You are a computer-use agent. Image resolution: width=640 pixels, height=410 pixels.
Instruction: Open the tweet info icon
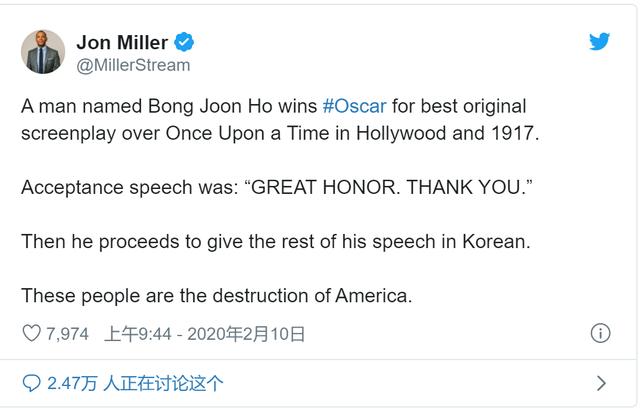pyautogui.click(x=600, y=334)
